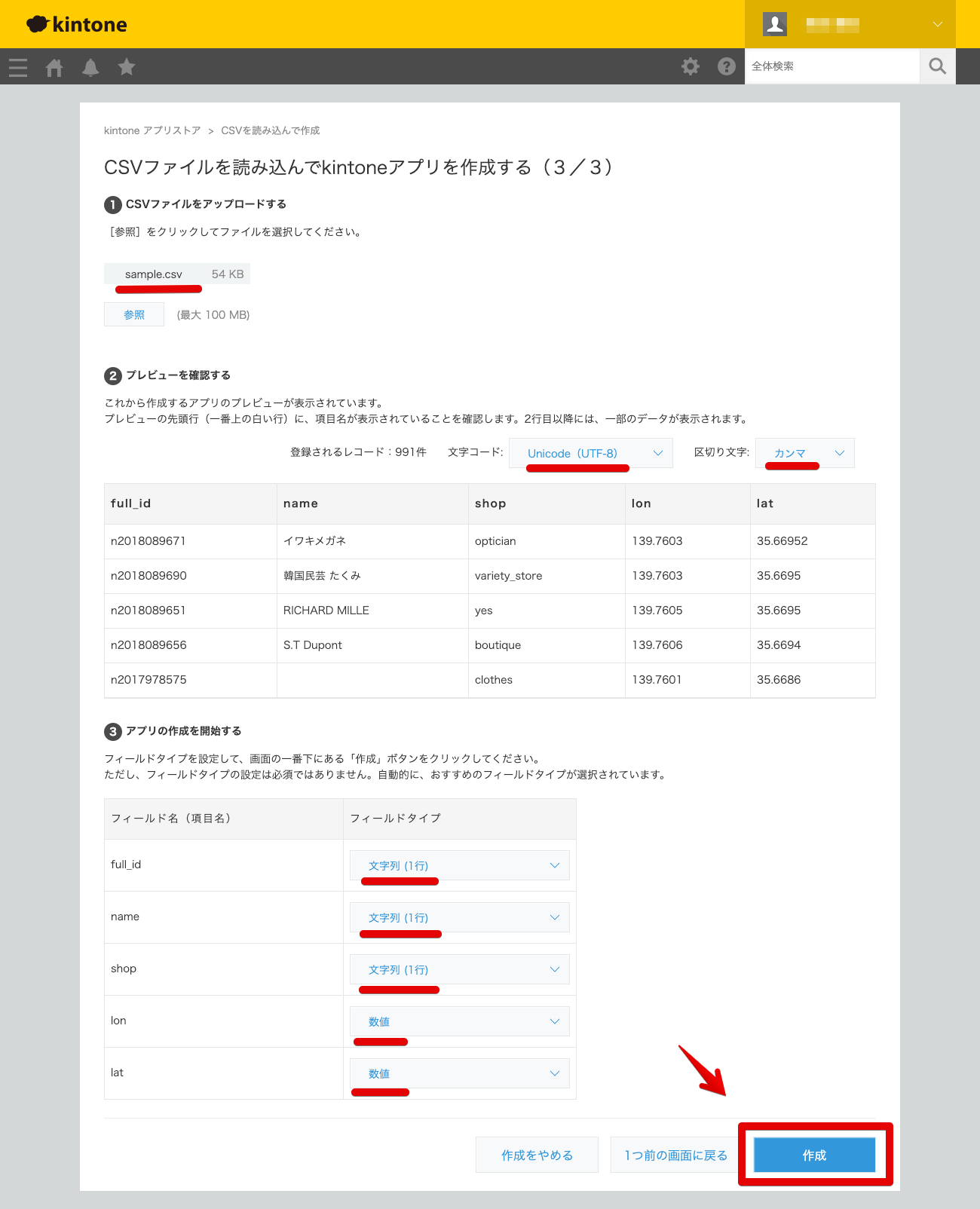Click the full_id preview column header
The image size is (980, 1209).
(x=191, y=503)
